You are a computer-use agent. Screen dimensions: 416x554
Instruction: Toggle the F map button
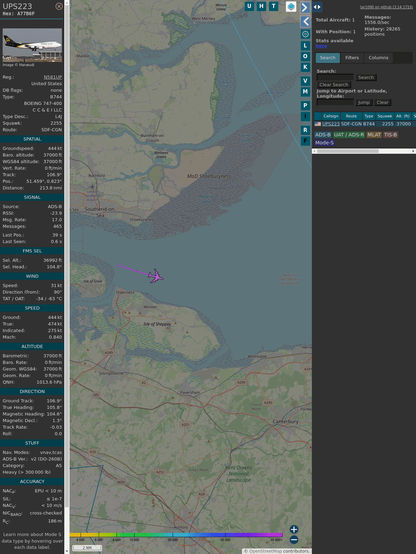[x=305, y=141]
